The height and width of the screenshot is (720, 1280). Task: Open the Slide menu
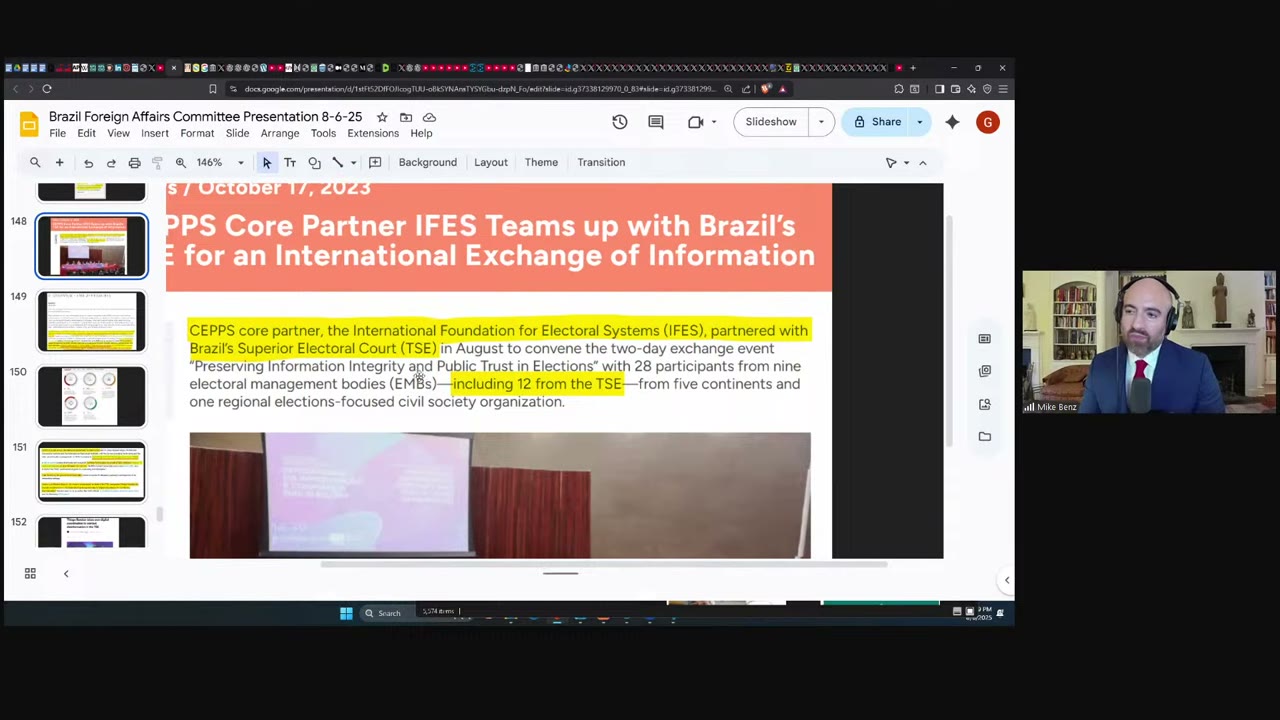coord(237,134)
